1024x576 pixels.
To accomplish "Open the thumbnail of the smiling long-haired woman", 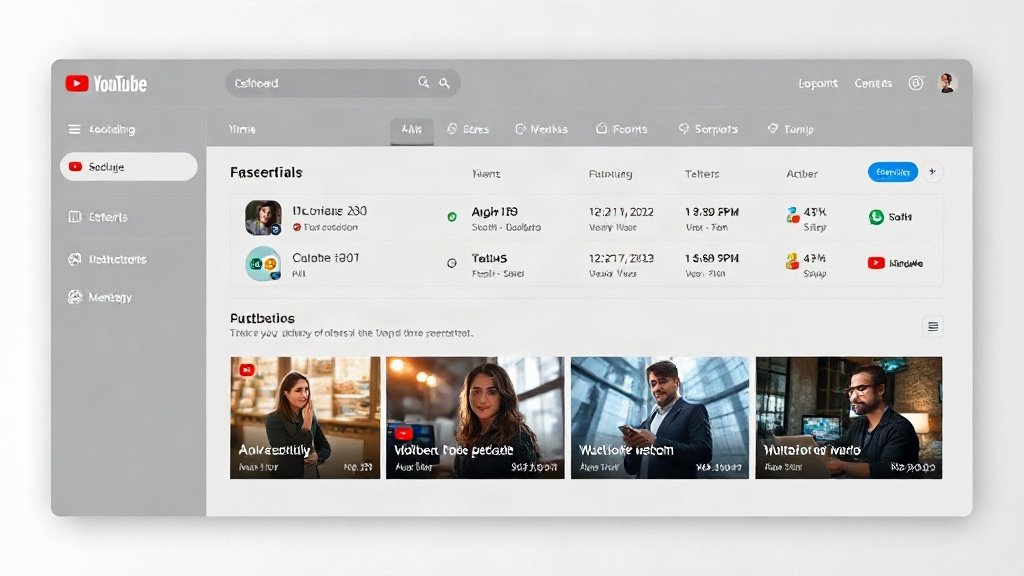I will 475,417.
